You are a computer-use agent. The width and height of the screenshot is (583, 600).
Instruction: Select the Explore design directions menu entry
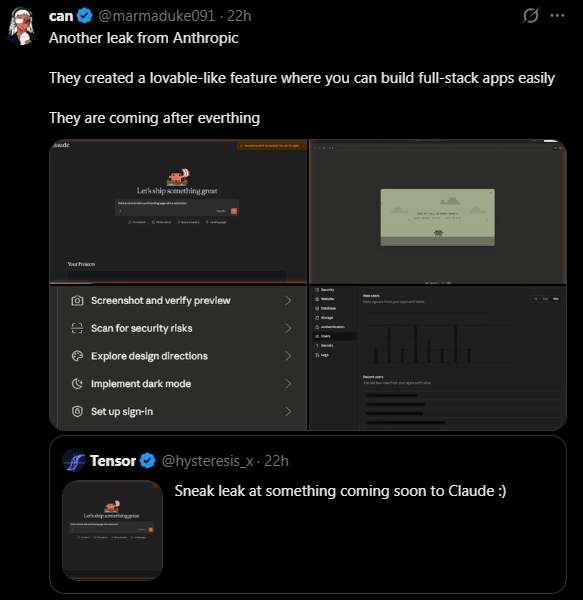pyautogui.click(x=181, y=356)
